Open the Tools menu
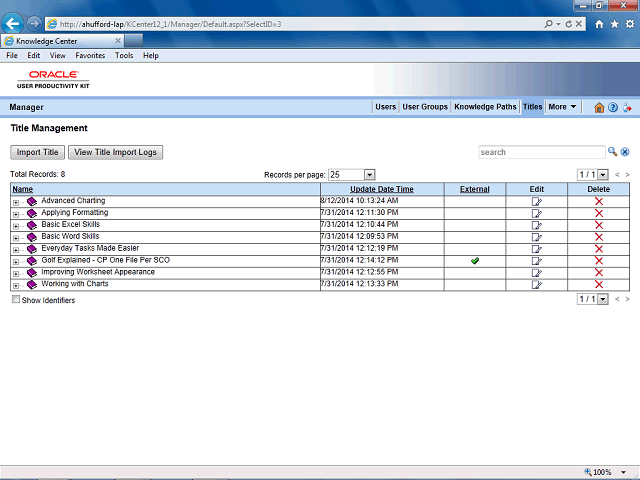640x480 pixels. [124, 56]
